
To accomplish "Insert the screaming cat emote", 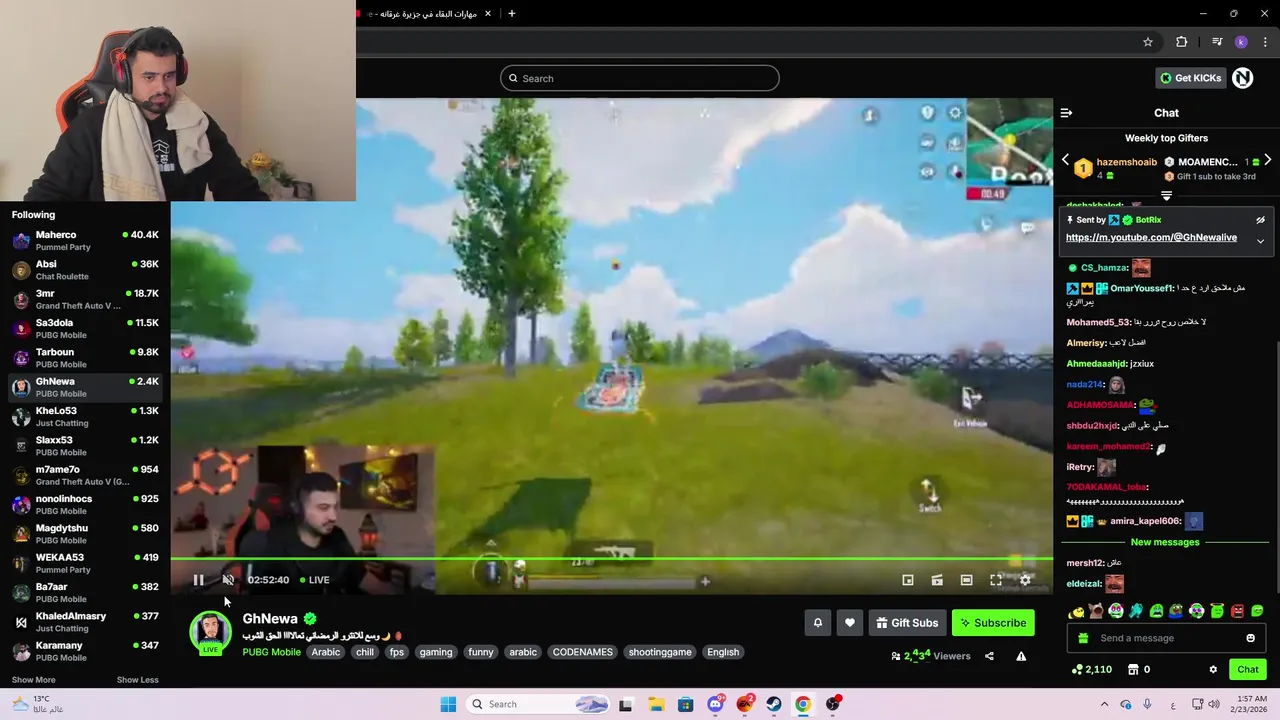I will click(1096, 611).
